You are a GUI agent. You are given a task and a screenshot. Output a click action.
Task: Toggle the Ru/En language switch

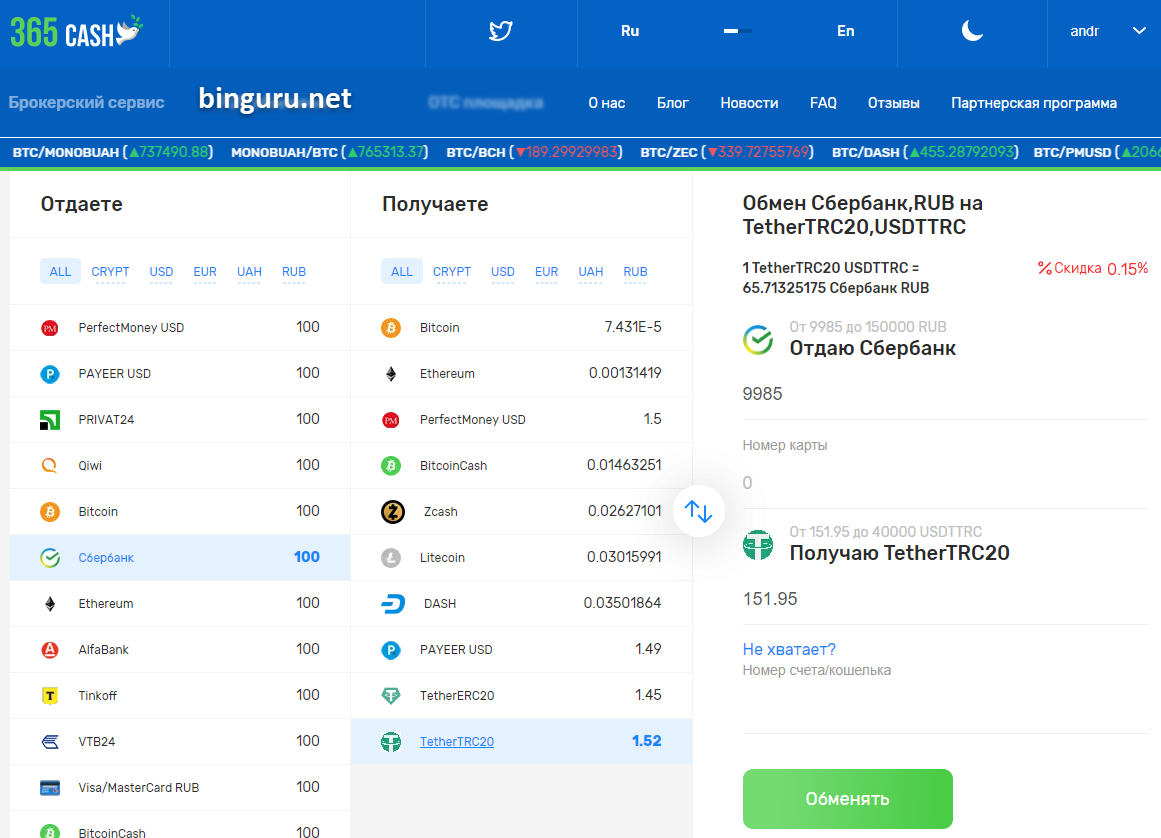737,31
